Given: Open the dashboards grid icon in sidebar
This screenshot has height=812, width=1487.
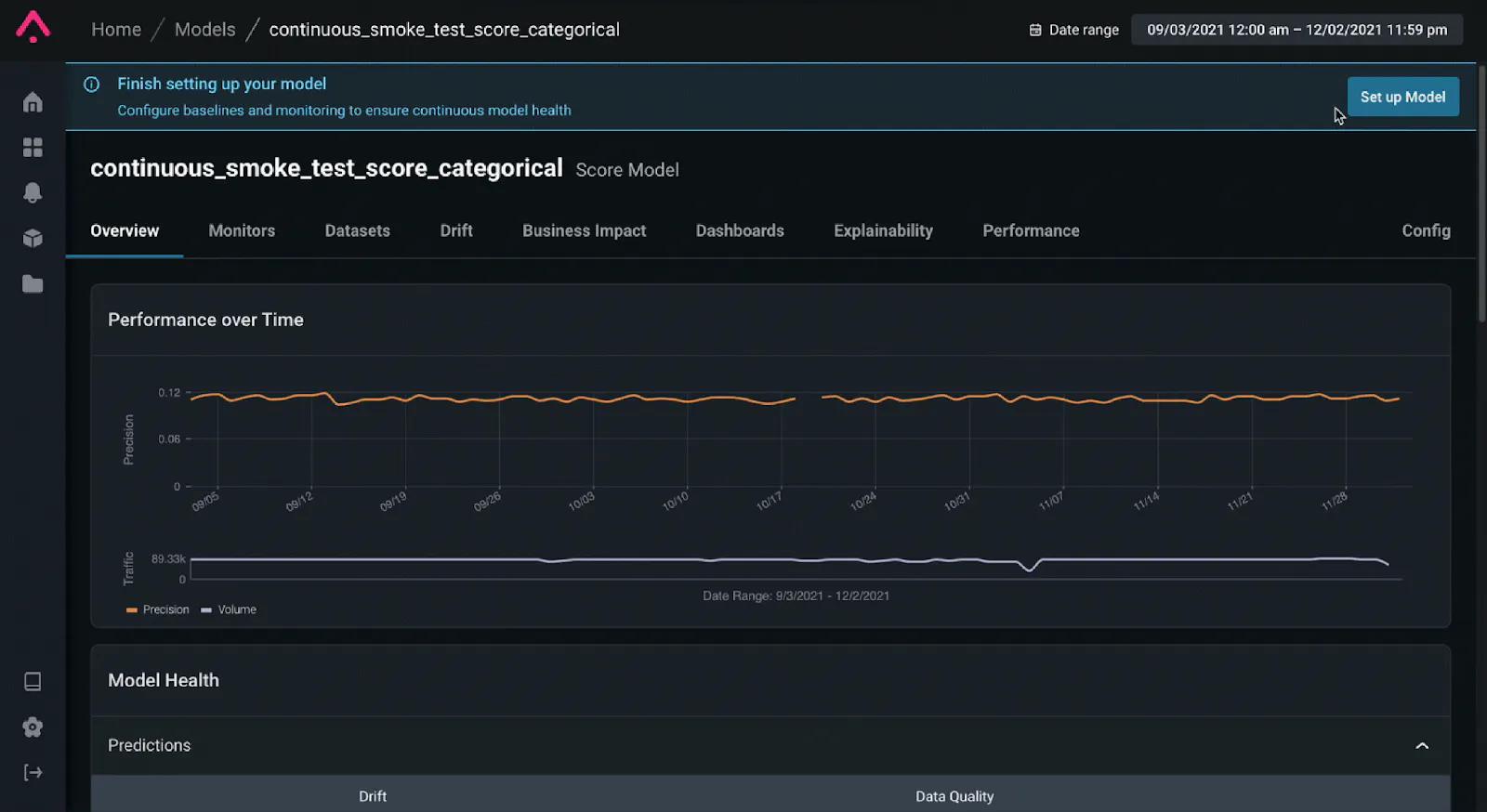Looking at the screenshot, I should click(33, 148).
